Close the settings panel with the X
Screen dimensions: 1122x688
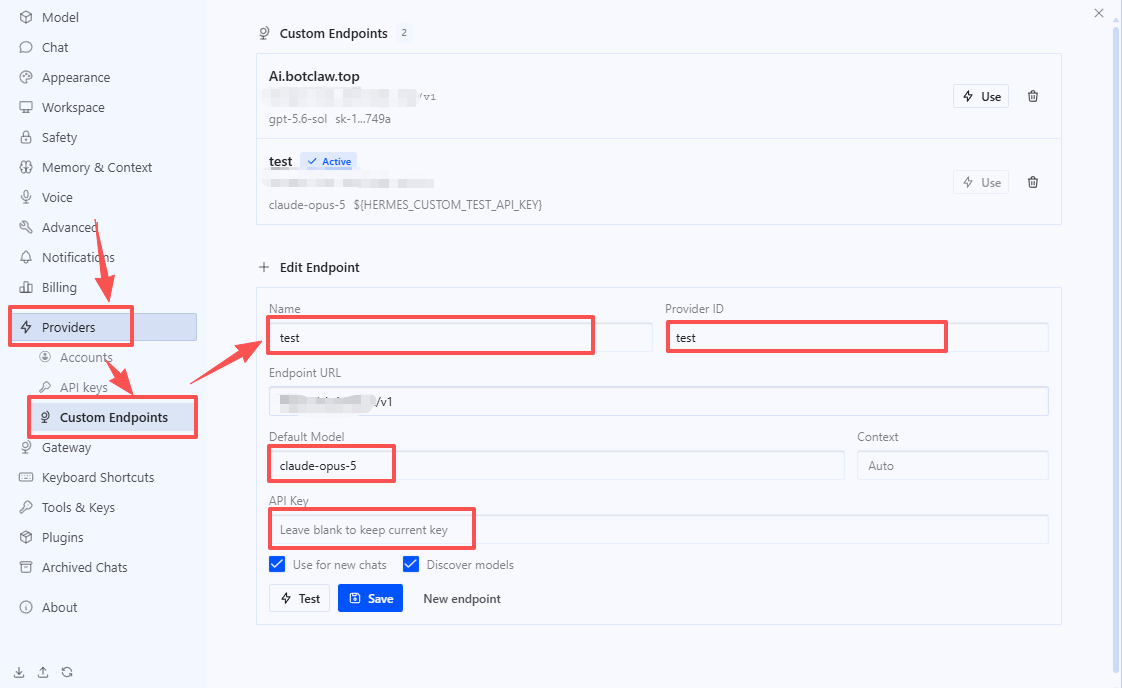1099,13
